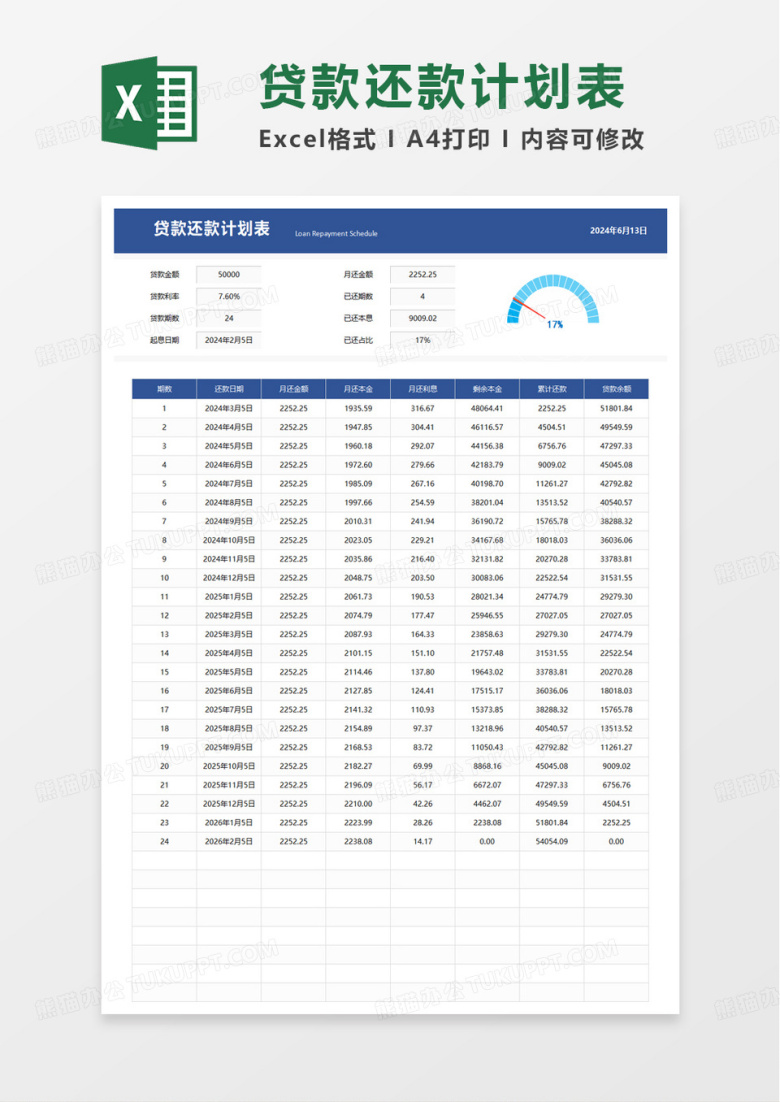Click the Loan Repayment Schedule subtitle
The width and height of the screenshot is (780, 1102).
point(336,233)
